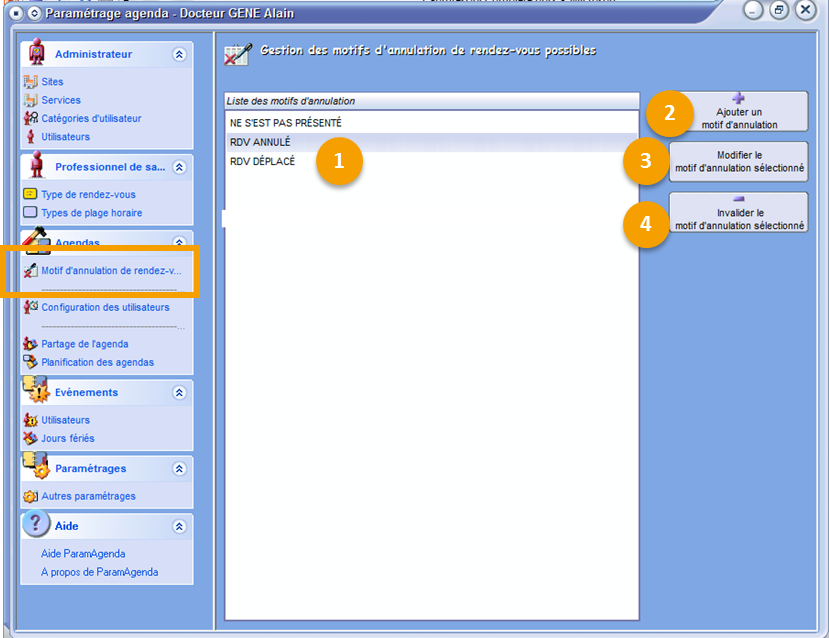This screenshot has height=638, width=829.
Task: Click the Professionnel de santé header icon
Action: pos(36,165)
